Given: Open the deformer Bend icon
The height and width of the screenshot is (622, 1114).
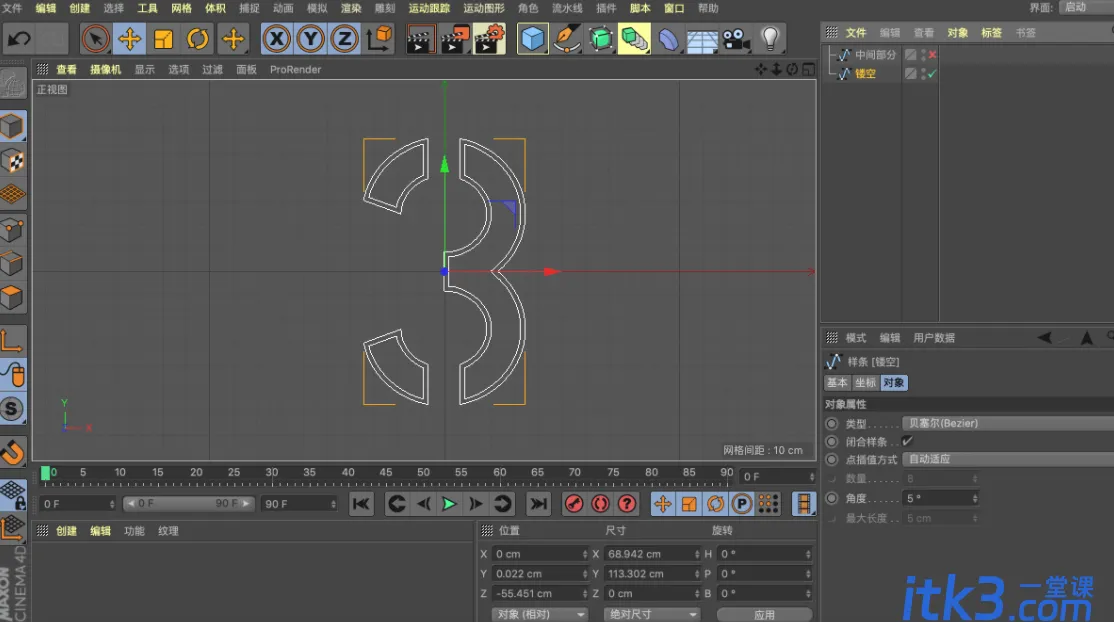Looking at the screenshot, I should (x=668, y=38).
